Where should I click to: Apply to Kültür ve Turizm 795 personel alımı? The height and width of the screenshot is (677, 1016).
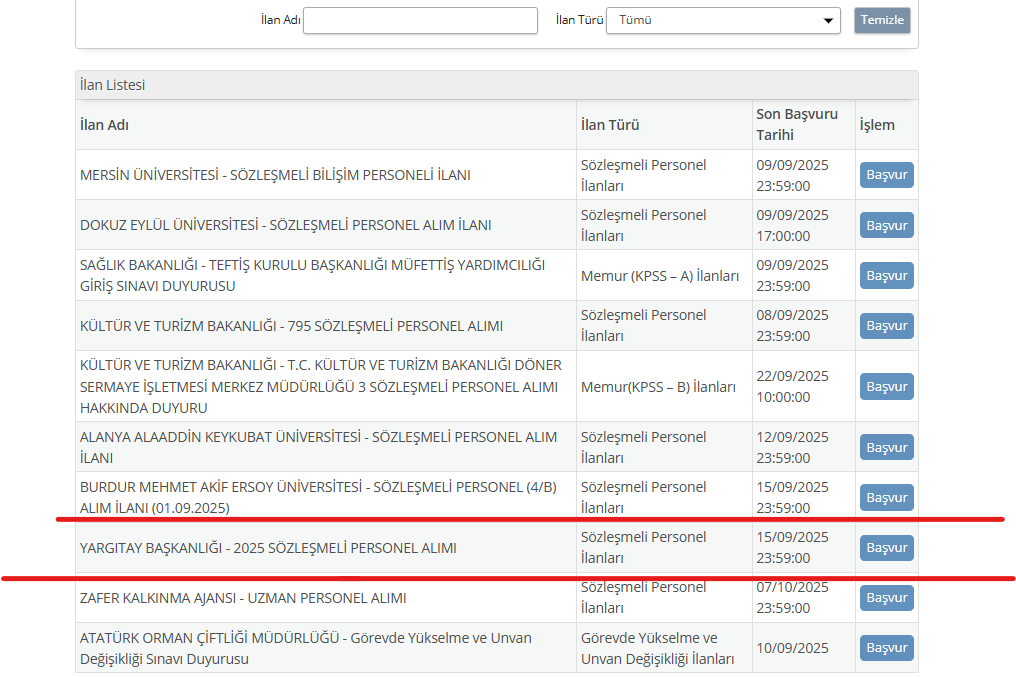click(886, 326)
